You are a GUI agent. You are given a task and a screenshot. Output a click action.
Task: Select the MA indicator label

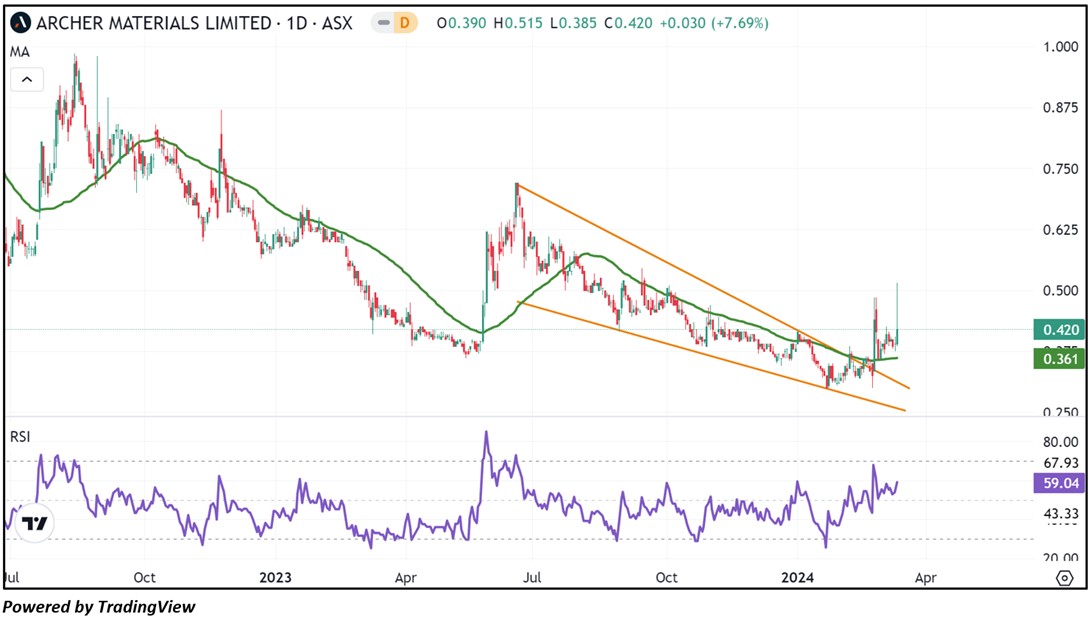tap(19, 52)
